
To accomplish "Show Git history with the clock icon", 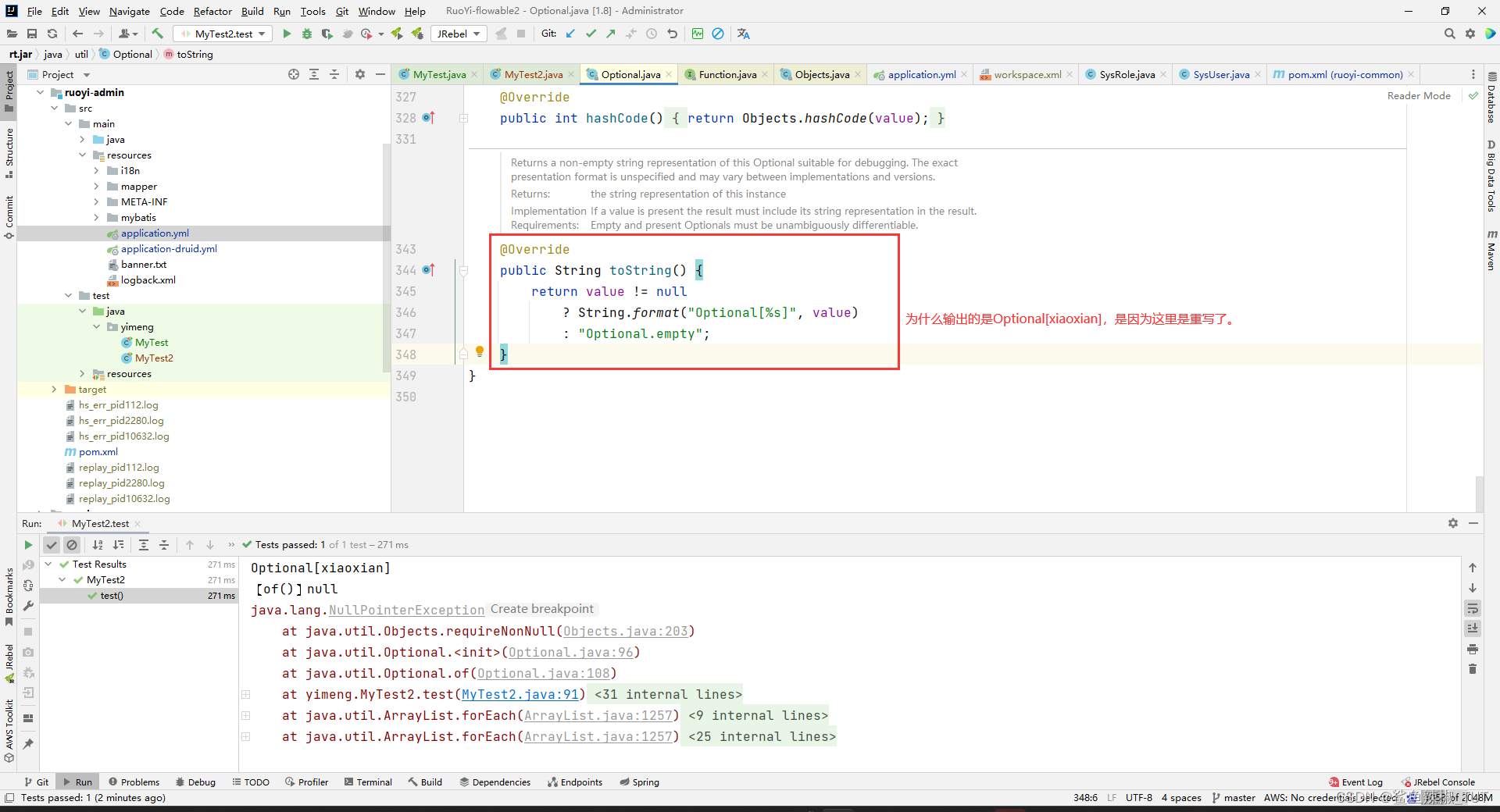I will tap(652, 34).
